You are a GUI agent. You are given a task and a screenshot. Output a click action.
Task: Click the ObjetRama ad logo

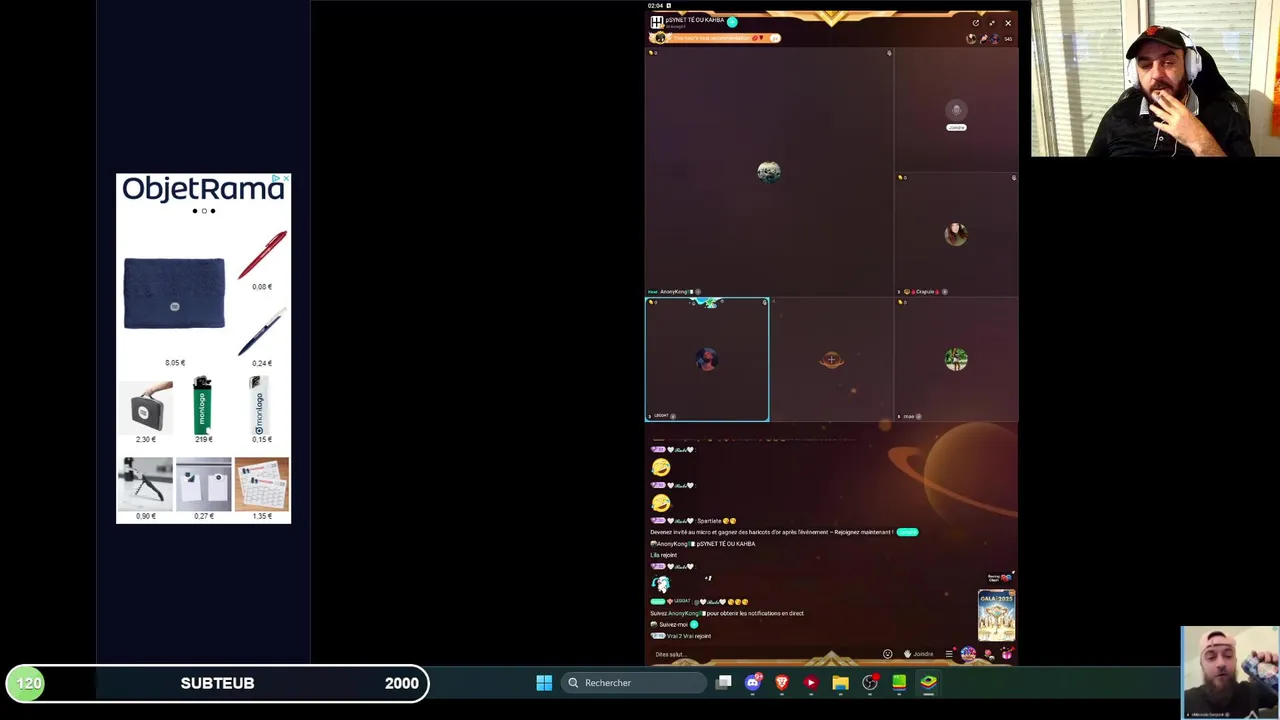point(203,189)
